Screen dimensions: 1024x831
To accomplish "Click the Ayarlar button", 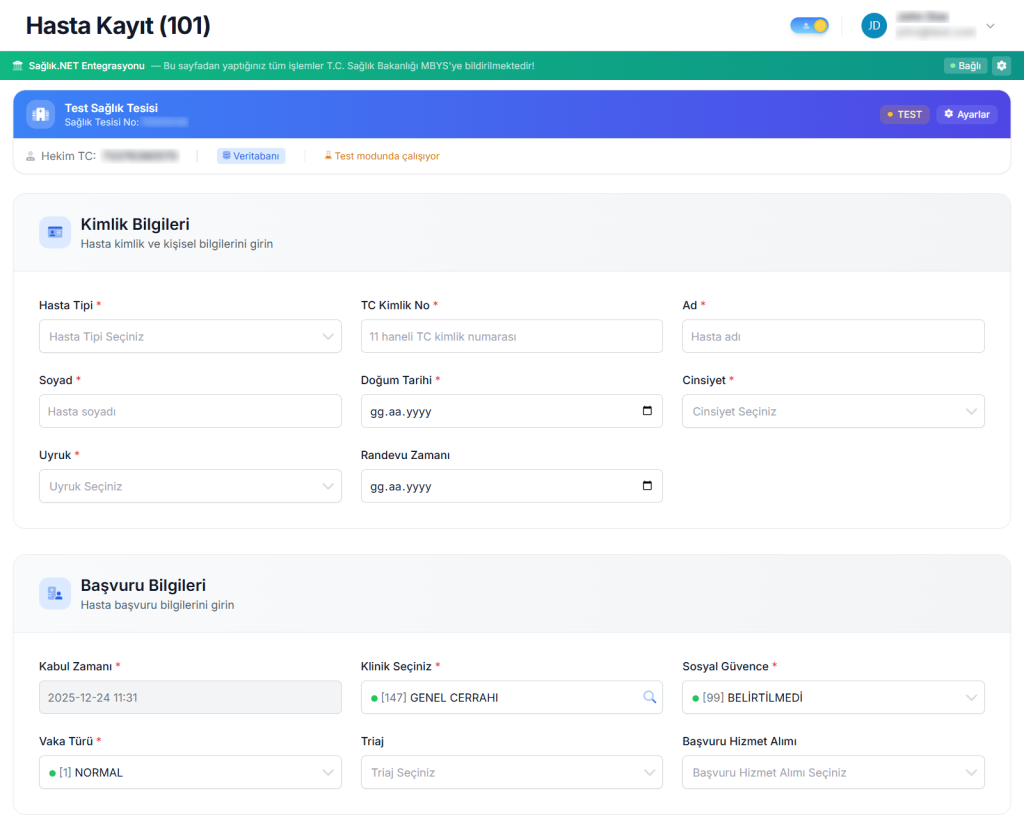I will [966, 114].
